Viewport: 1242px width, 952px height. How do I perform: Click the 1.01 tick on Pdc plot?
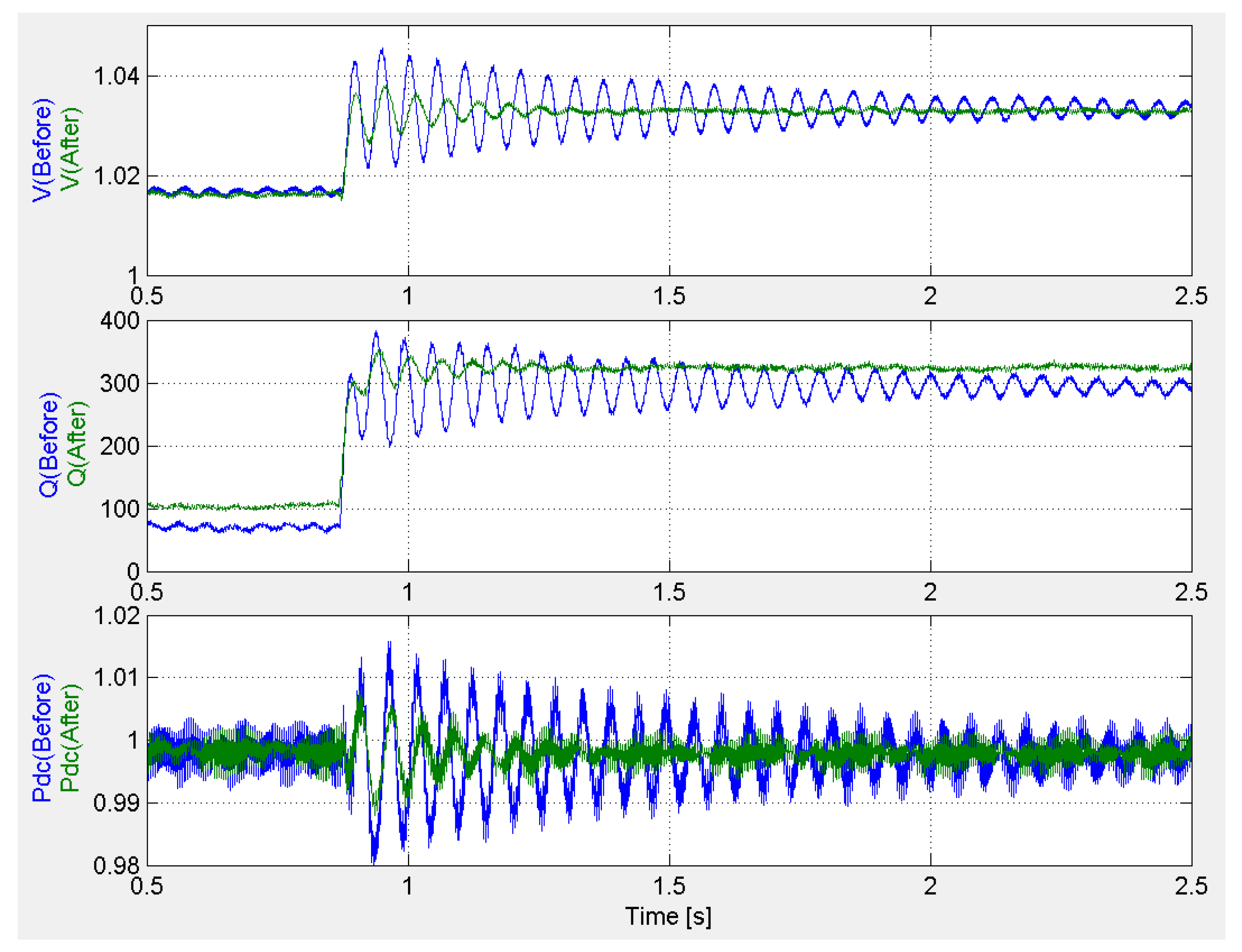[116, 677]
